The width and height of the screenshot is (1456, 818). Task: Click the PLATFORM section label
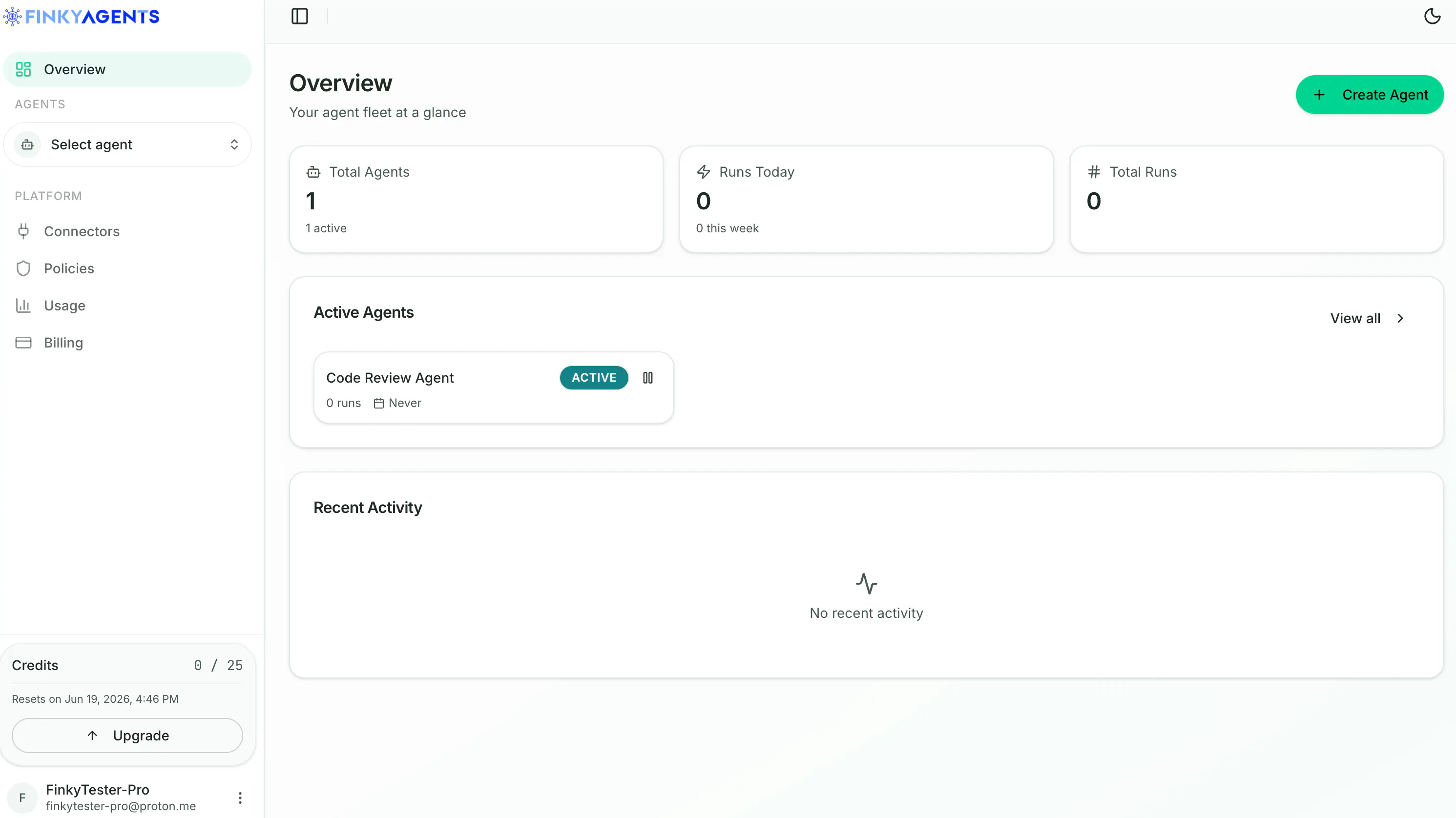[48, 196]
